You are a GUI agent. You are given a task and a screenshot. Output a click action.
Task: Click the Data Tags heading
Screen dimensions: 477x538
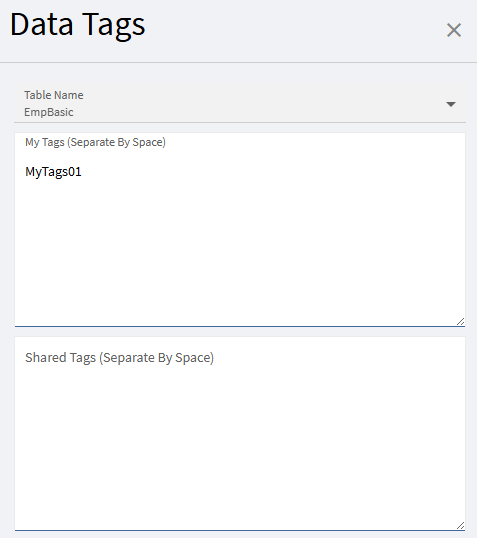pos(78,25)
